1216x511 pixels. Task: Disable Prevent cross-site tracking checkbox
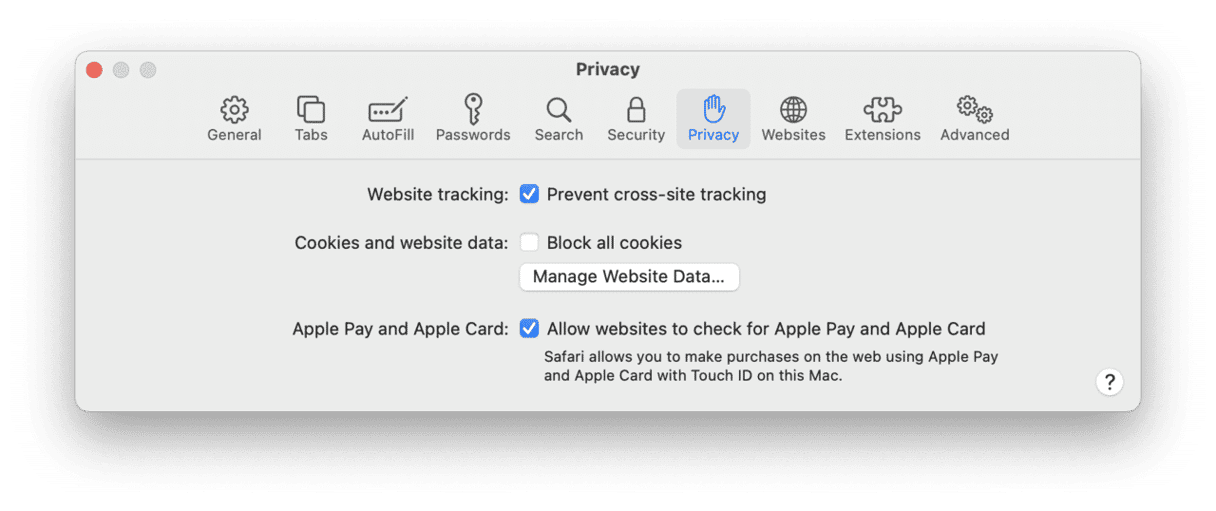click(529, 194)
